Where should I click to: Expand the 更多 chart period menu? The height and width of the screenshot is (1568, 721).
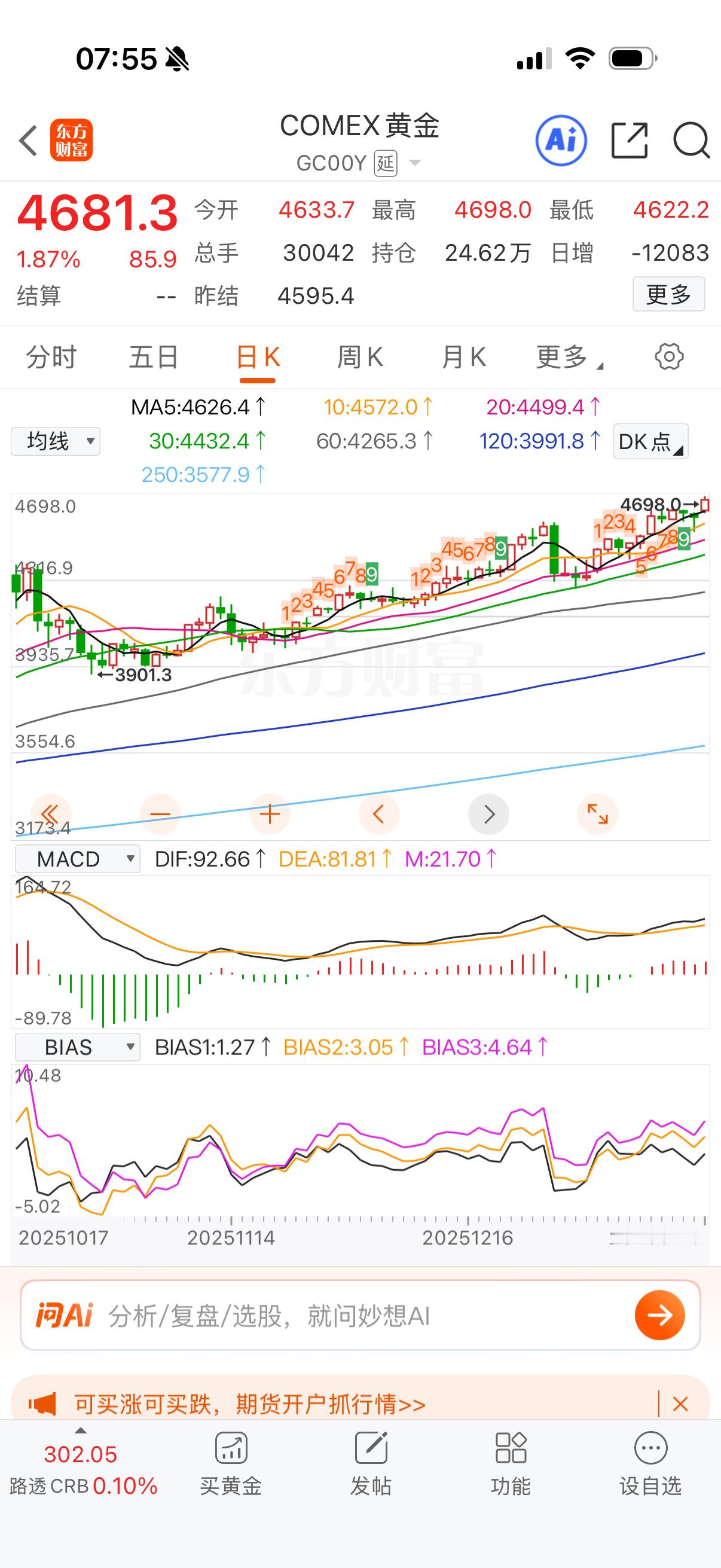pyautogui.click(x=569, y=357)
